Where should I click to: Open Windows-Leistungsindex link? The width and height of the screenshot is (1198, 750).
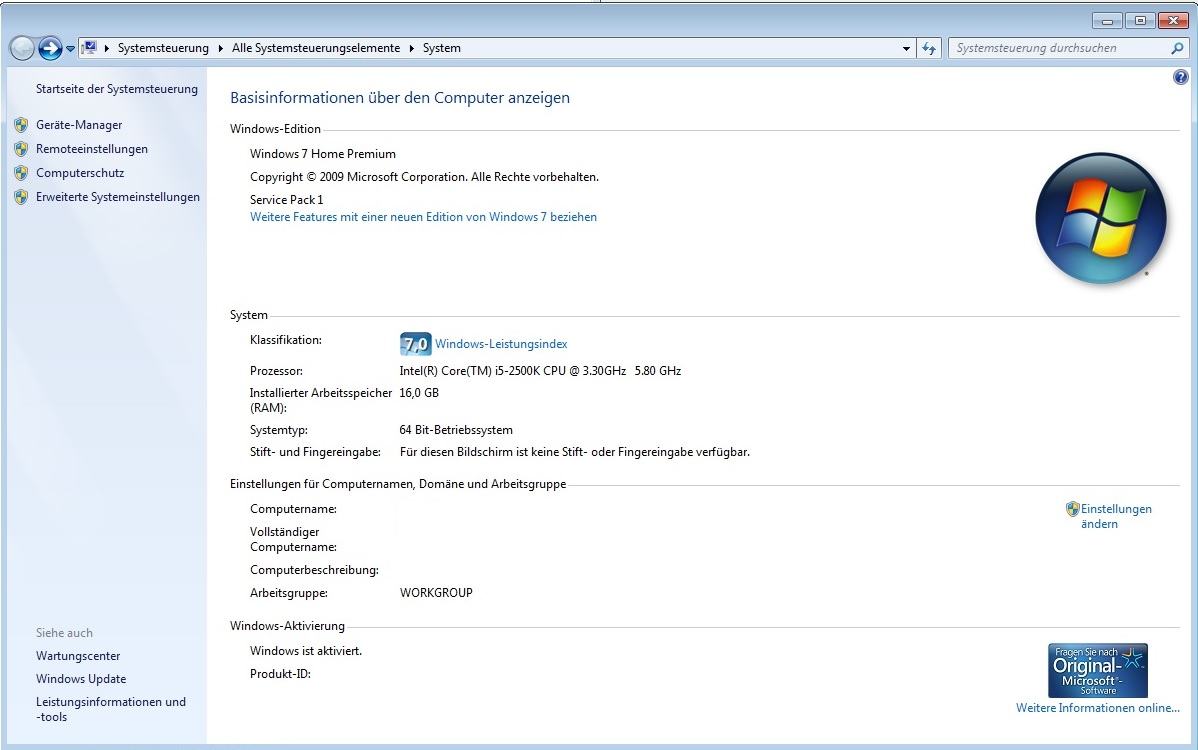501,344
